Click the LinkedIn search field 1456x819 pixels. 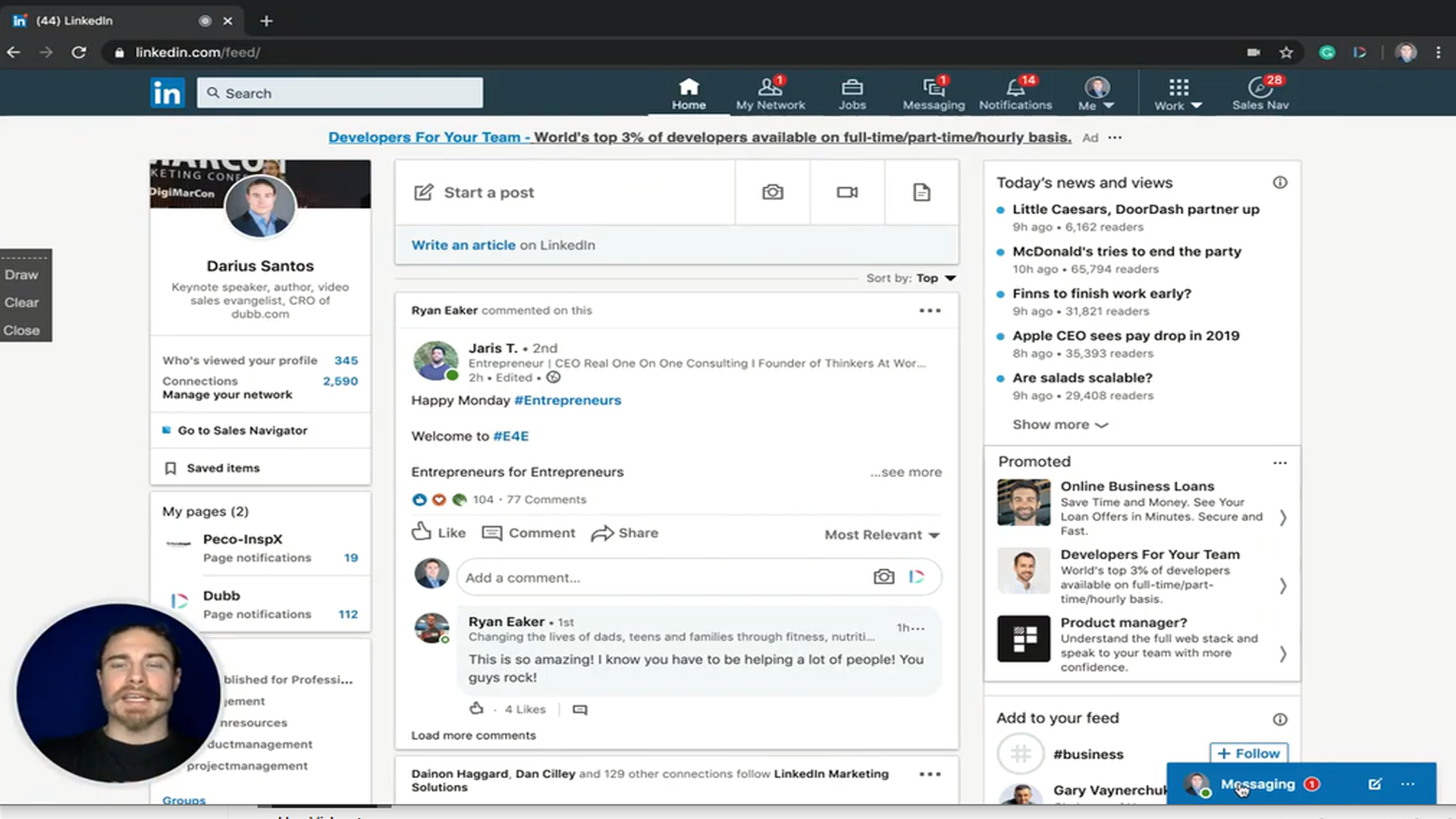tap(340, 93)
